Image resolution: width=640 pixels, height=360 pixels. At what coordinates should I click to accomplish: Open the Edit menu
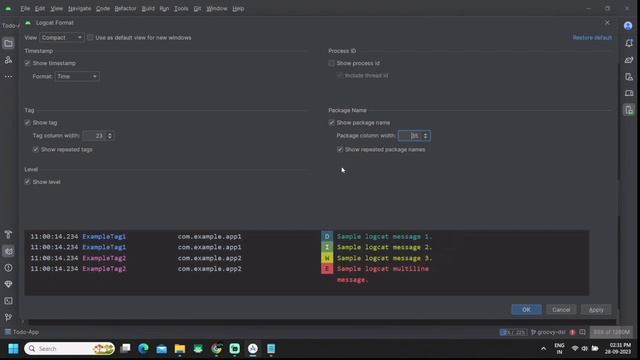point(40,9)
